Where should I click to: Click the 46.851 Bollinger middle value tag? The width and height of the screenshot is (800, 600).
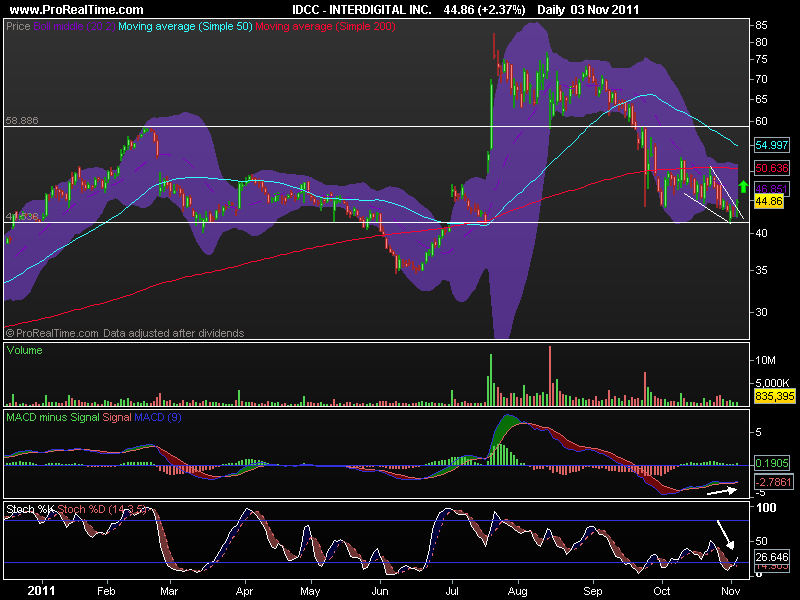point(771,188)
